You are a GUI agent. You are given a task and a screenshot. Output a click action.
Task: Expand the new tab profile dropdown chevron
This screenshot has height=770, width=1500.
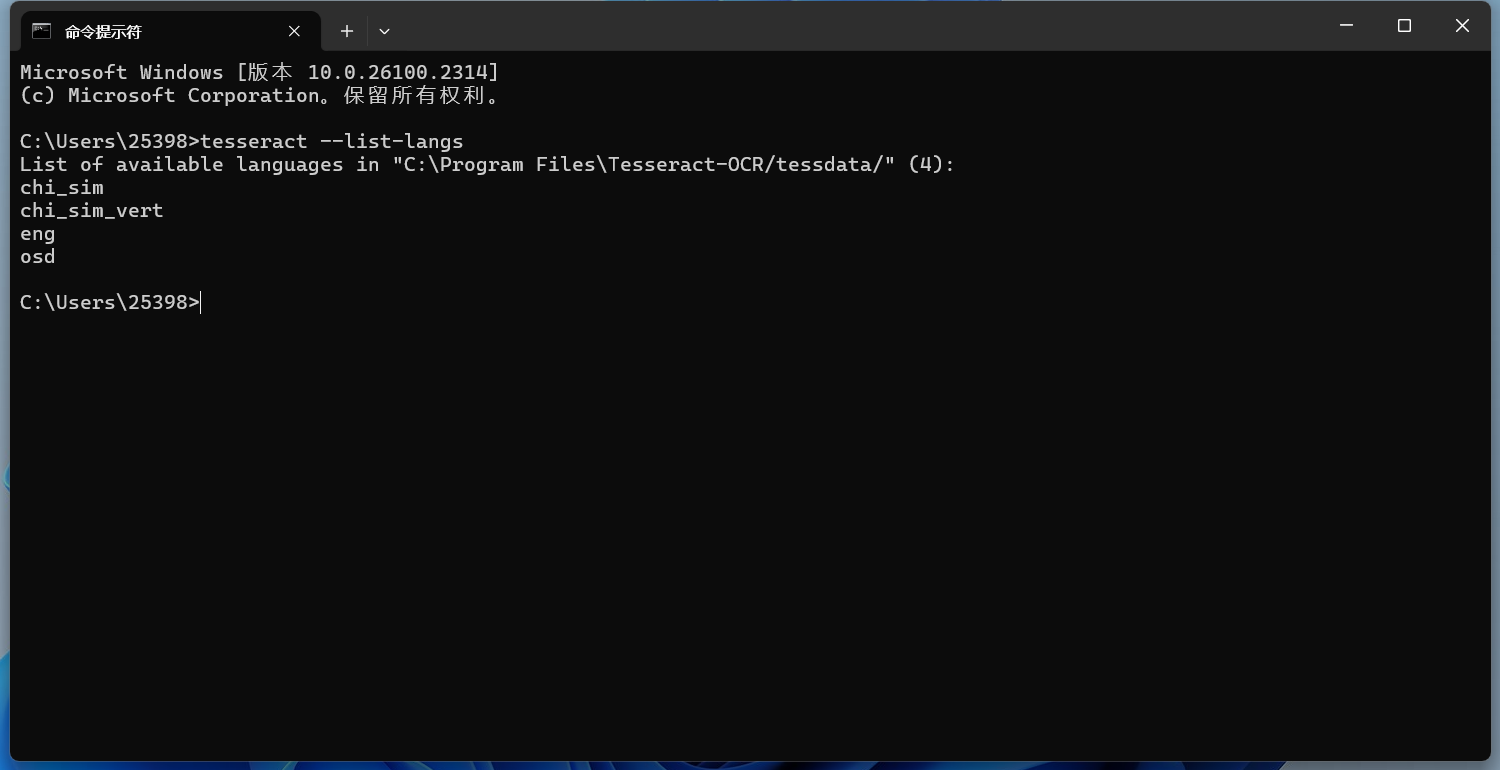[x=384, y=31]
